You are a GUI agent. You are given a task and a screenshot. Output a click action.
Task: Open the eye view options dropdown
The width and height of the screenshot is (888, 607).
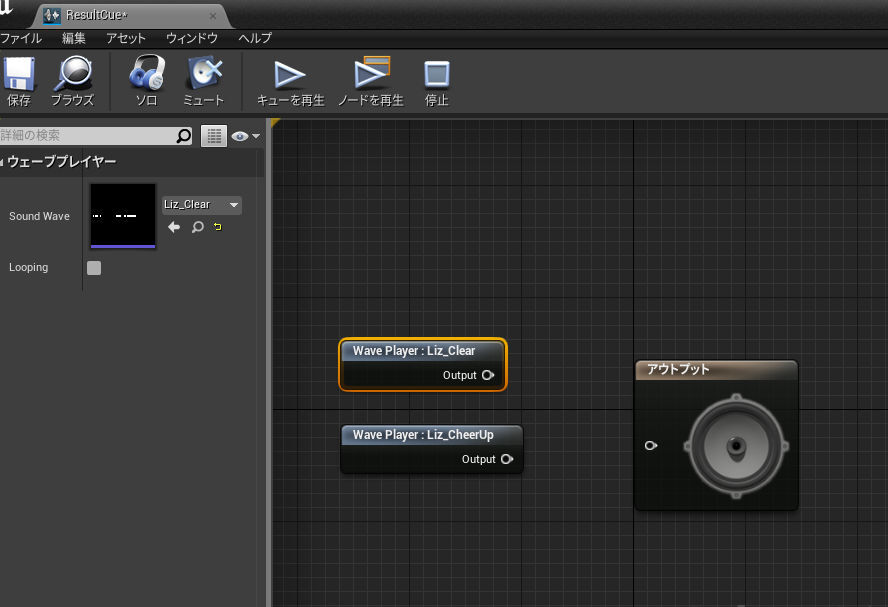245,136
